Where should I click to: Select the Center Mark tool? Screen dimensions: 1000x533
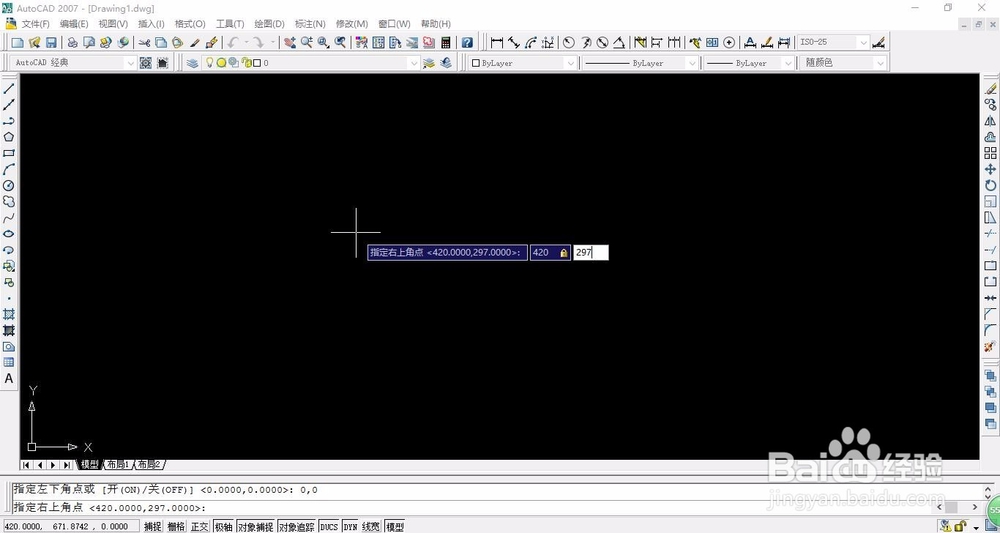tap(730, 43)
